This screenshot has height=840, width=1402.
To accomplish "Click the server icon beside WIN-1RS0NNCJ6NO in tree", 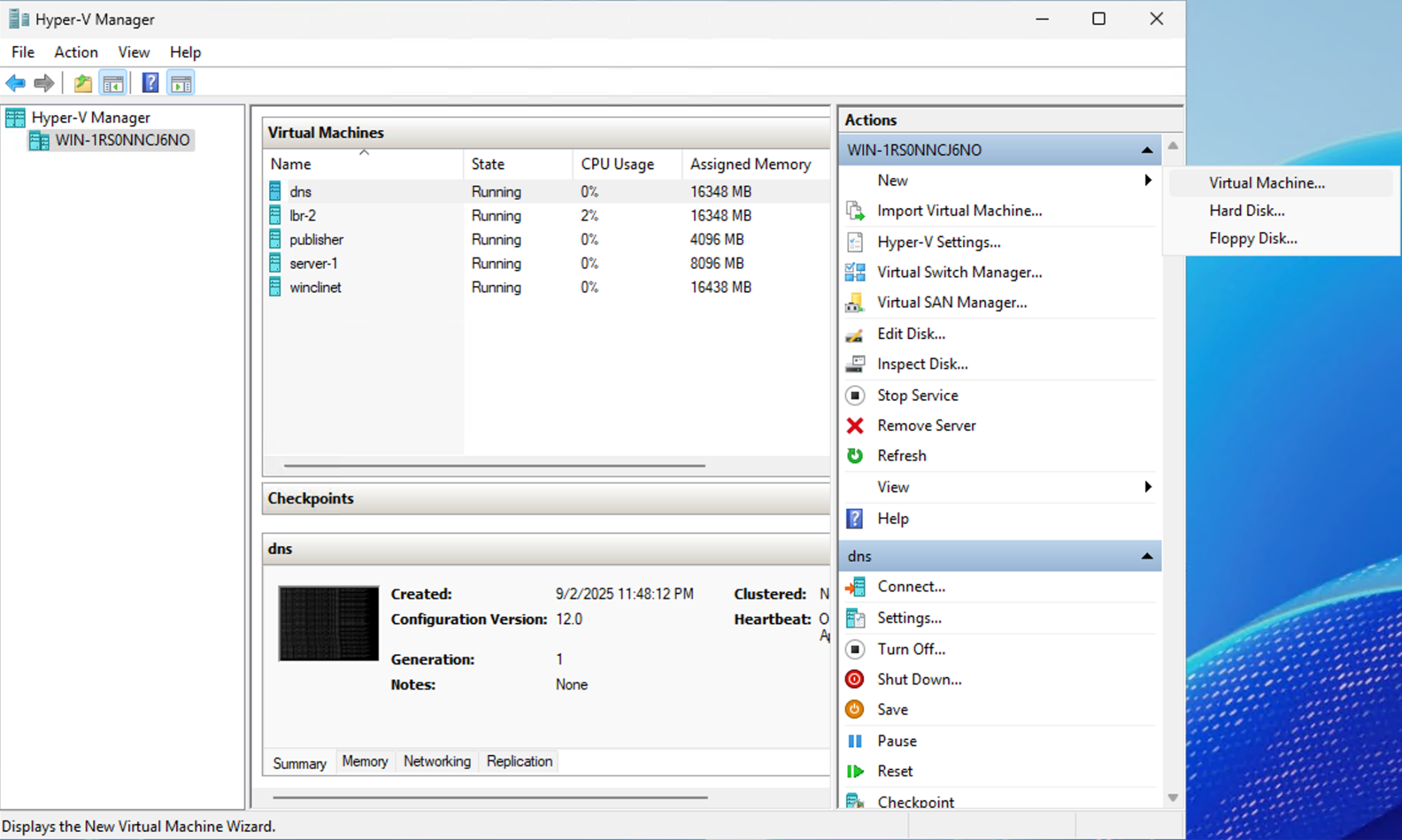I will point(39,140).
